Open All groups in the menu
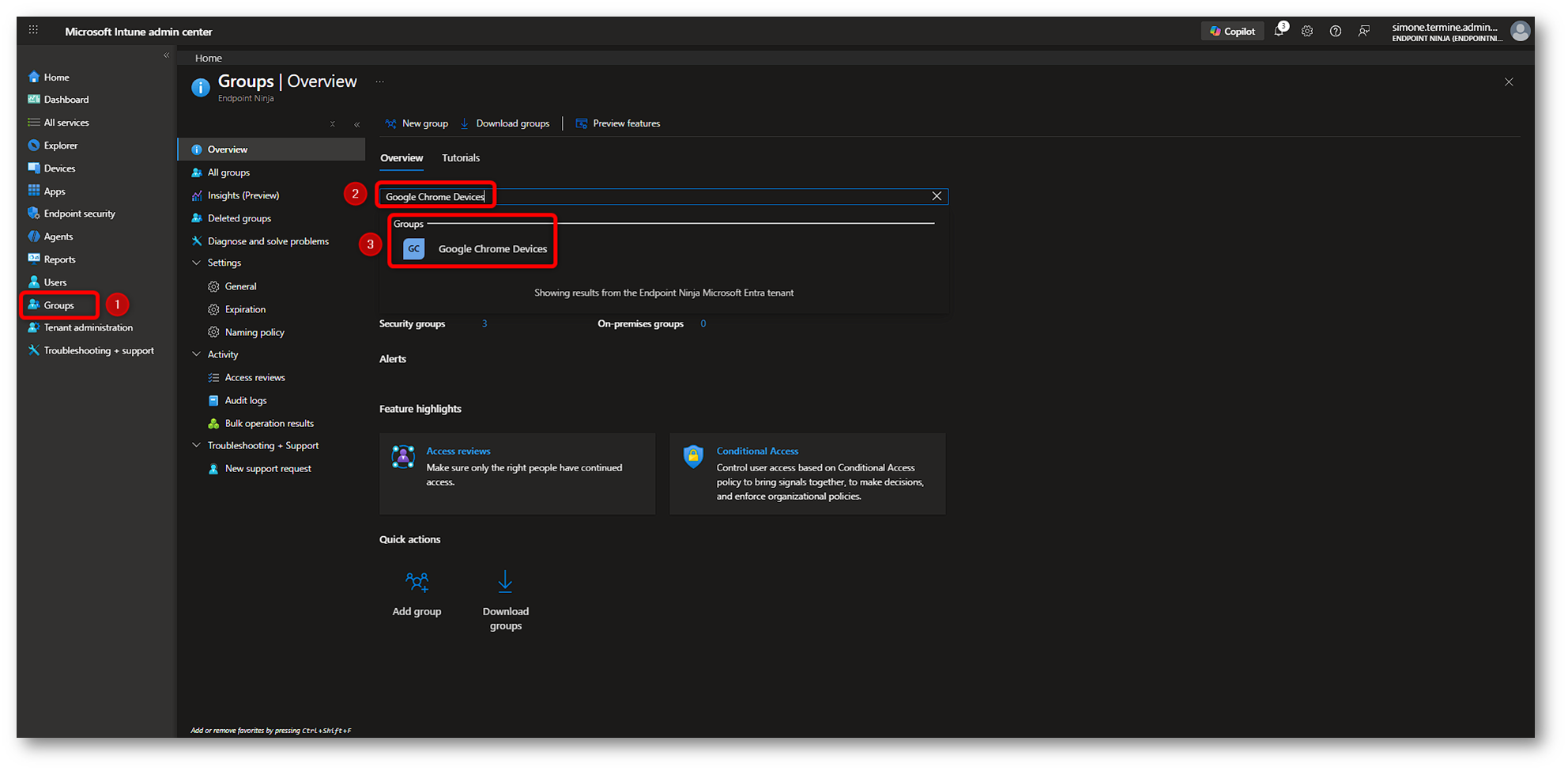This screenshot has height=771, width=1568. tap(228, 172)
